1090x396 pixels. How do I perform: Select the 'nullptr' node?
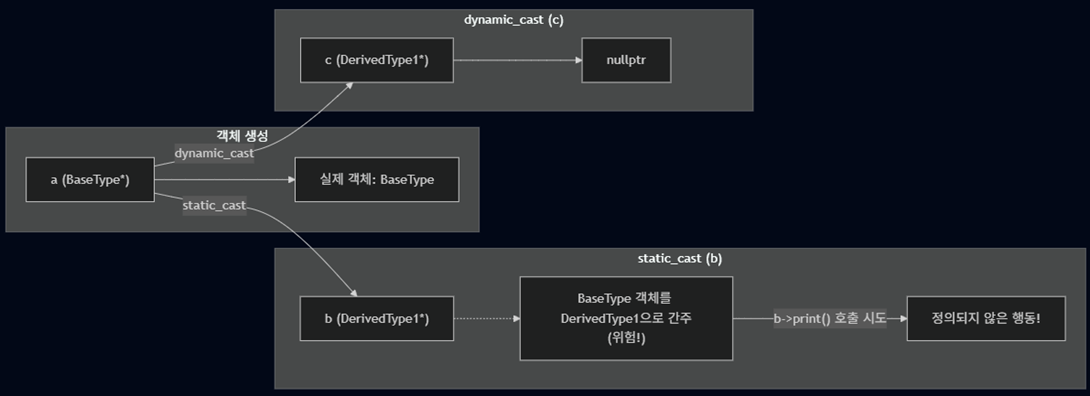[x=626, y=60]
